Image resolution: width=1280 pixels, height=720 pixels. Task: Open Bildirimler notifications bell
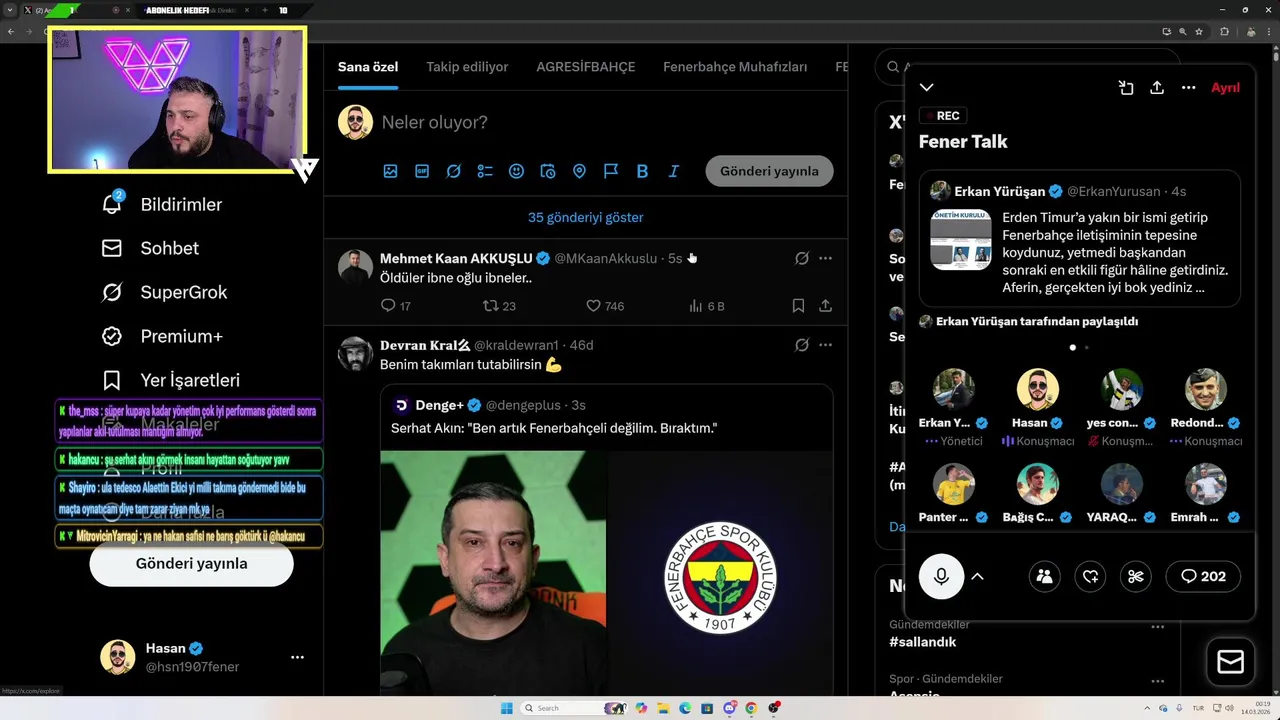[x=112, y=204]
